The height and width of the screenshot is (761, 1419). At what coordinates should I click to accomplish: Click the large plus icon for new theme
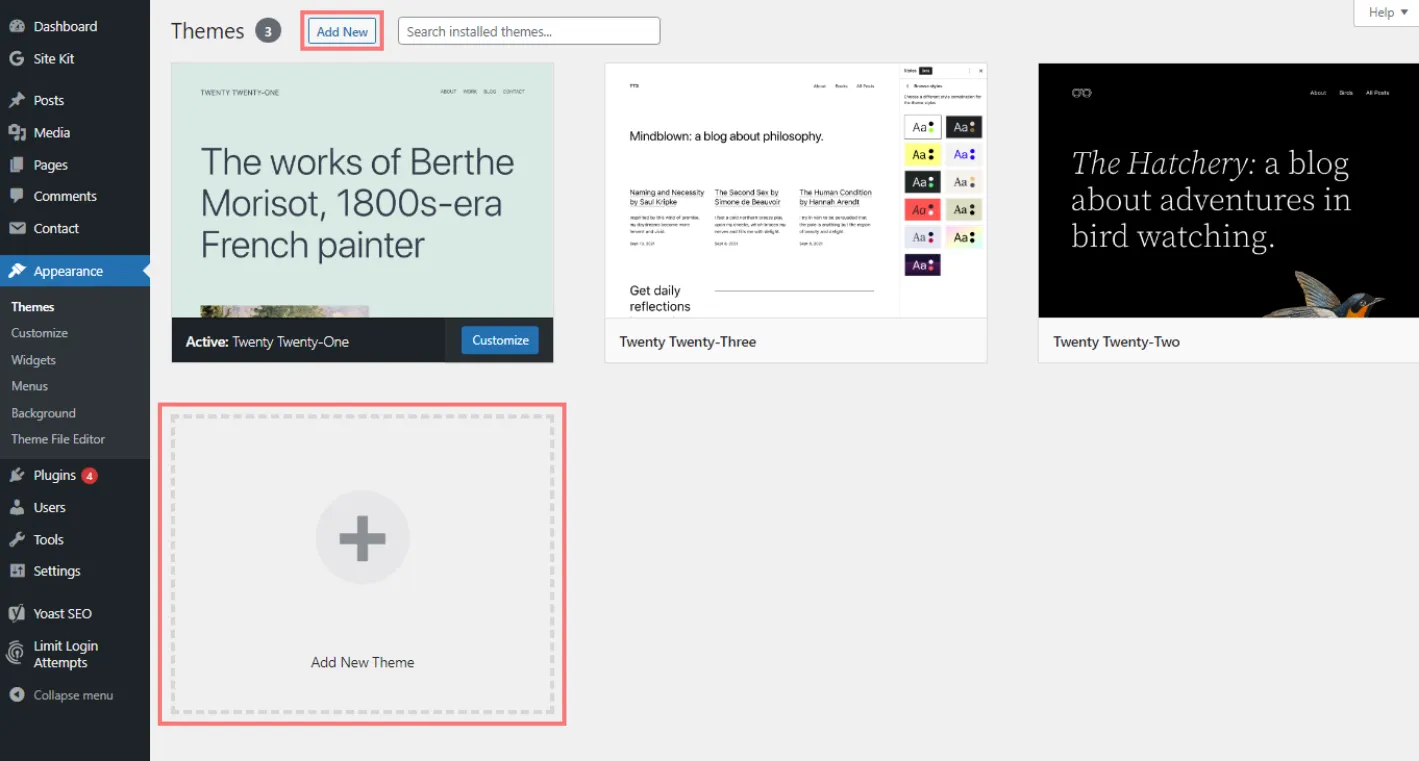[x=362, y=538]
